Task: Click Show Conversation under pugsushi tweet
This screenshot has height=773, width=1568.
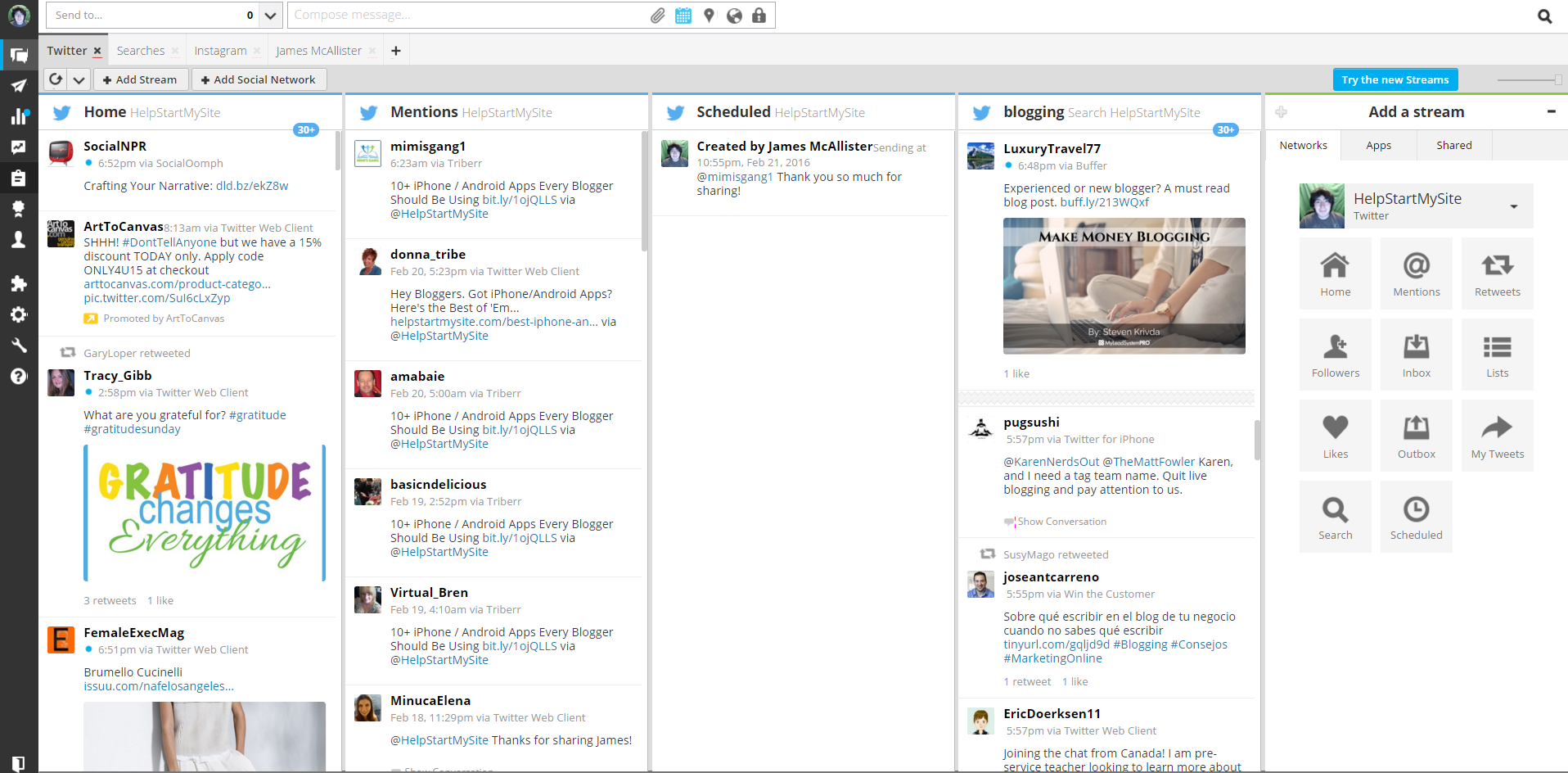Action: pos(1061,522)
